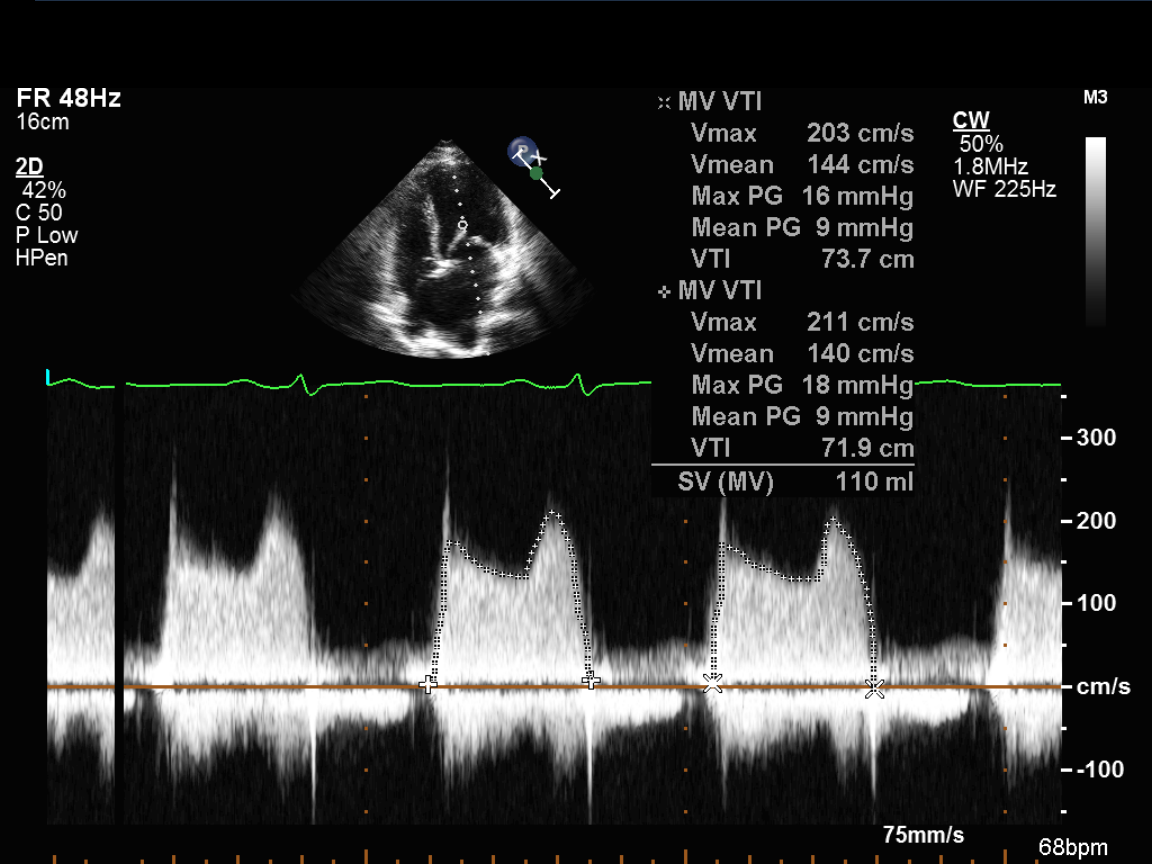
Task: Click the X symbol beside first MV VTI
Action: [x=663, y=102]
